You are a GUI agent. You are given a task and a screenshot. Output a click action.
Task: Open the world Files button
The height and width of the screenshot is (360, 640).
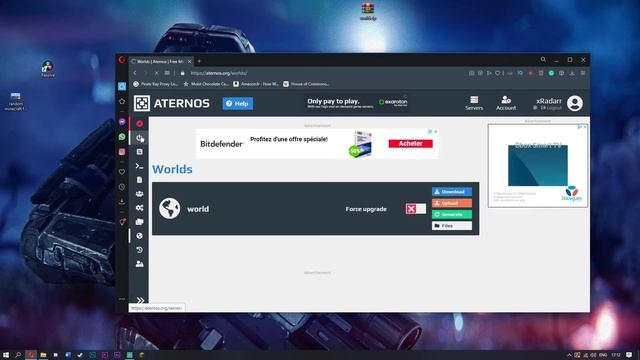(x=452, y=226)
